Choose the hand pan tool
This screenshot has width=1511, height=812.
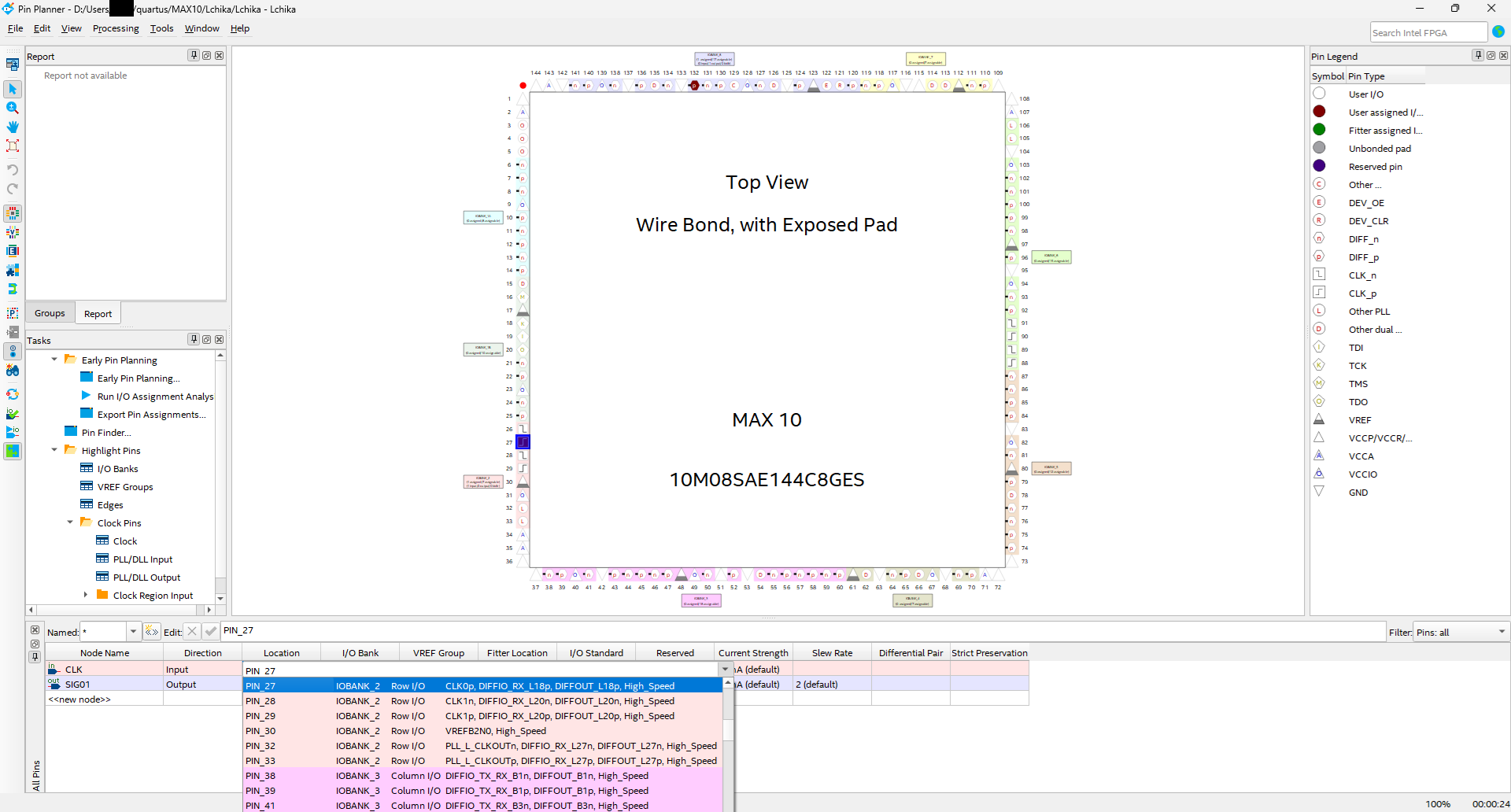(x=13, y=127)
